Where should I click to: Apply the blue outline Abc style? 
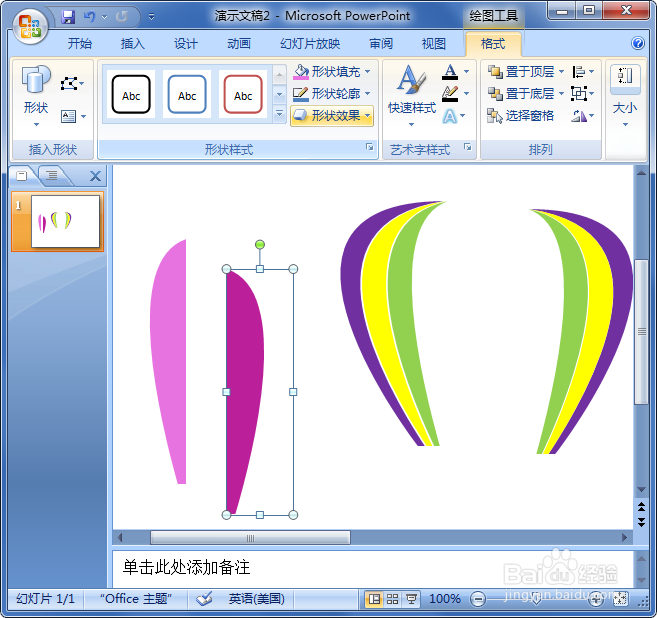(187, 94)
